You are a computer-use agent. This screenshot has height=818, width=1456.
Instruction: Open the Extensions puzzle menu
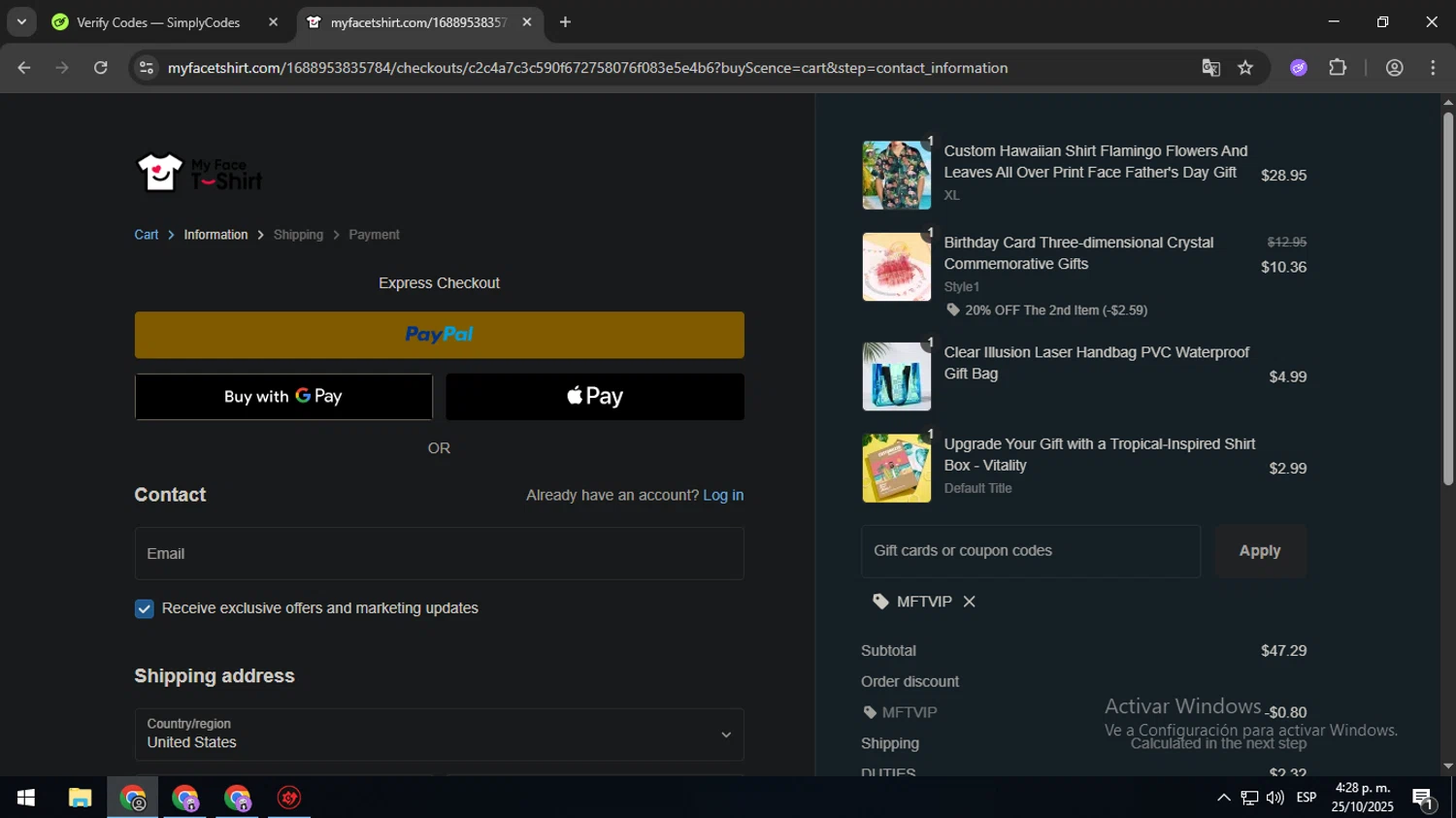1338,68
